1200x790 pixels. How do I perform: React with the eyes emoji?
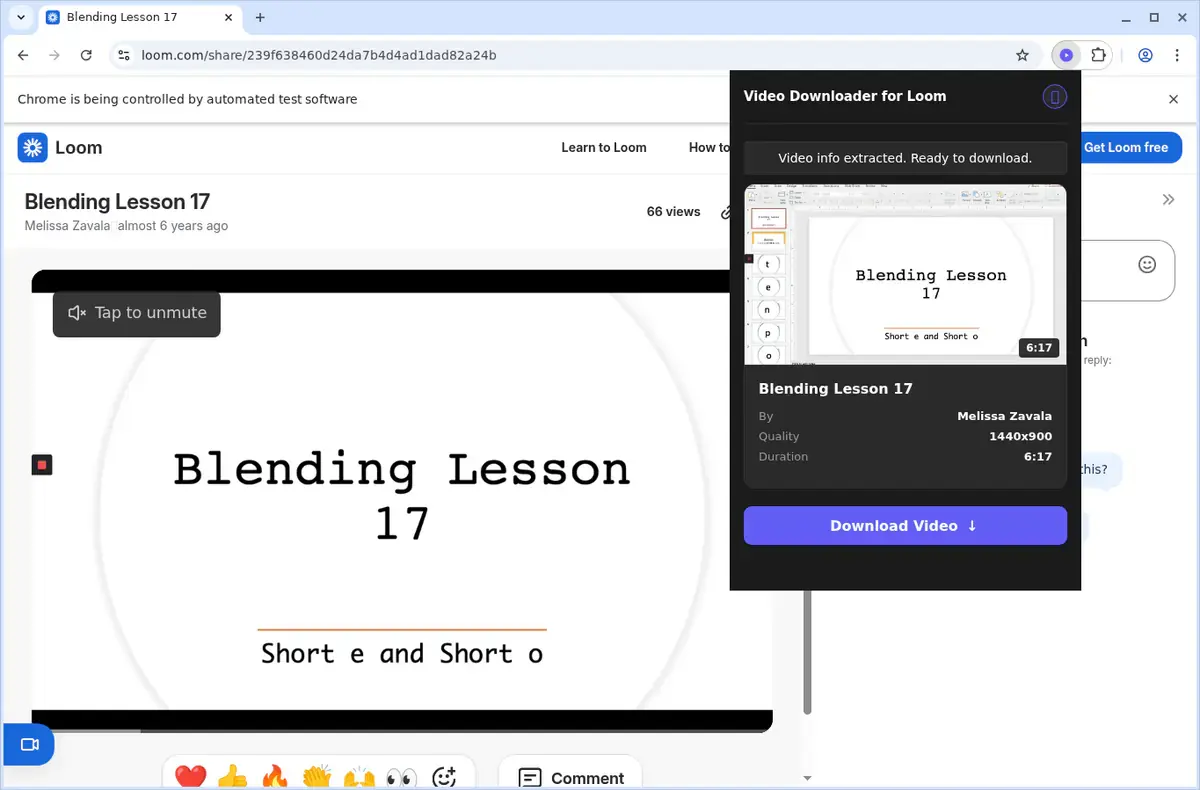(x=401, y=776)
